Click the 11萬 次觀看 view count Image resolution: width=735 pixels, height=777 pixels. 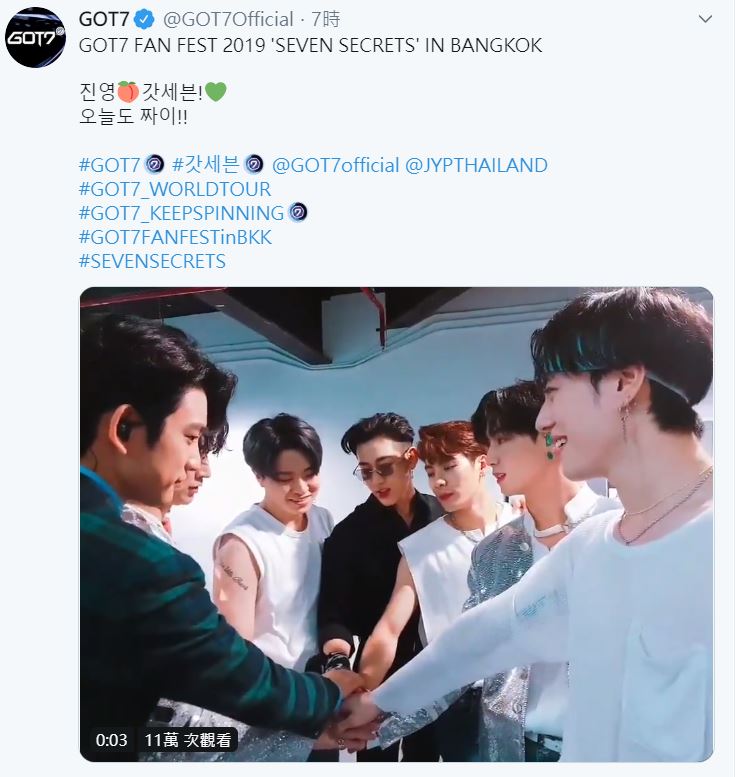coord(188,740)
